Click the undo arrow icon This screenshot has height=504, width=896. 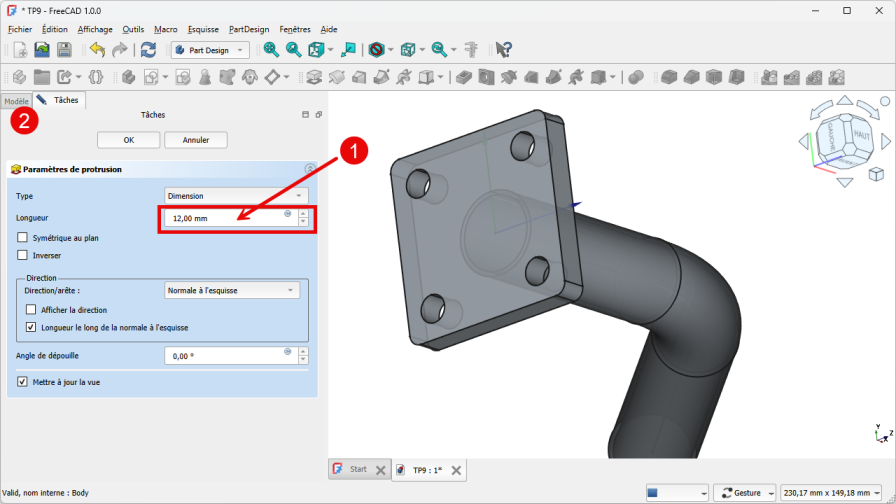96,49
